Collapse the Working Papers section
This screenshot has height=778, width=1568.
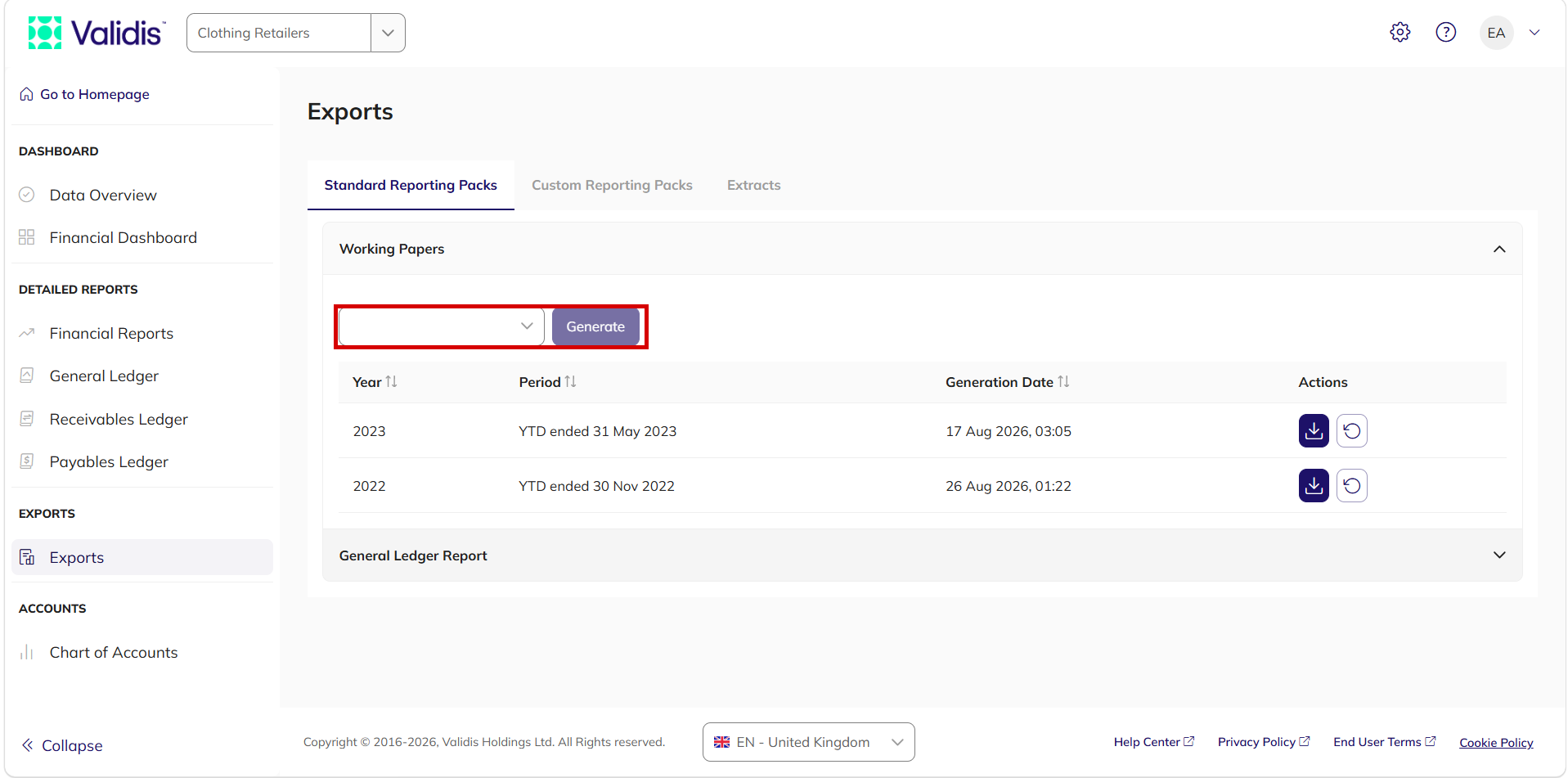click(1499, 249)
